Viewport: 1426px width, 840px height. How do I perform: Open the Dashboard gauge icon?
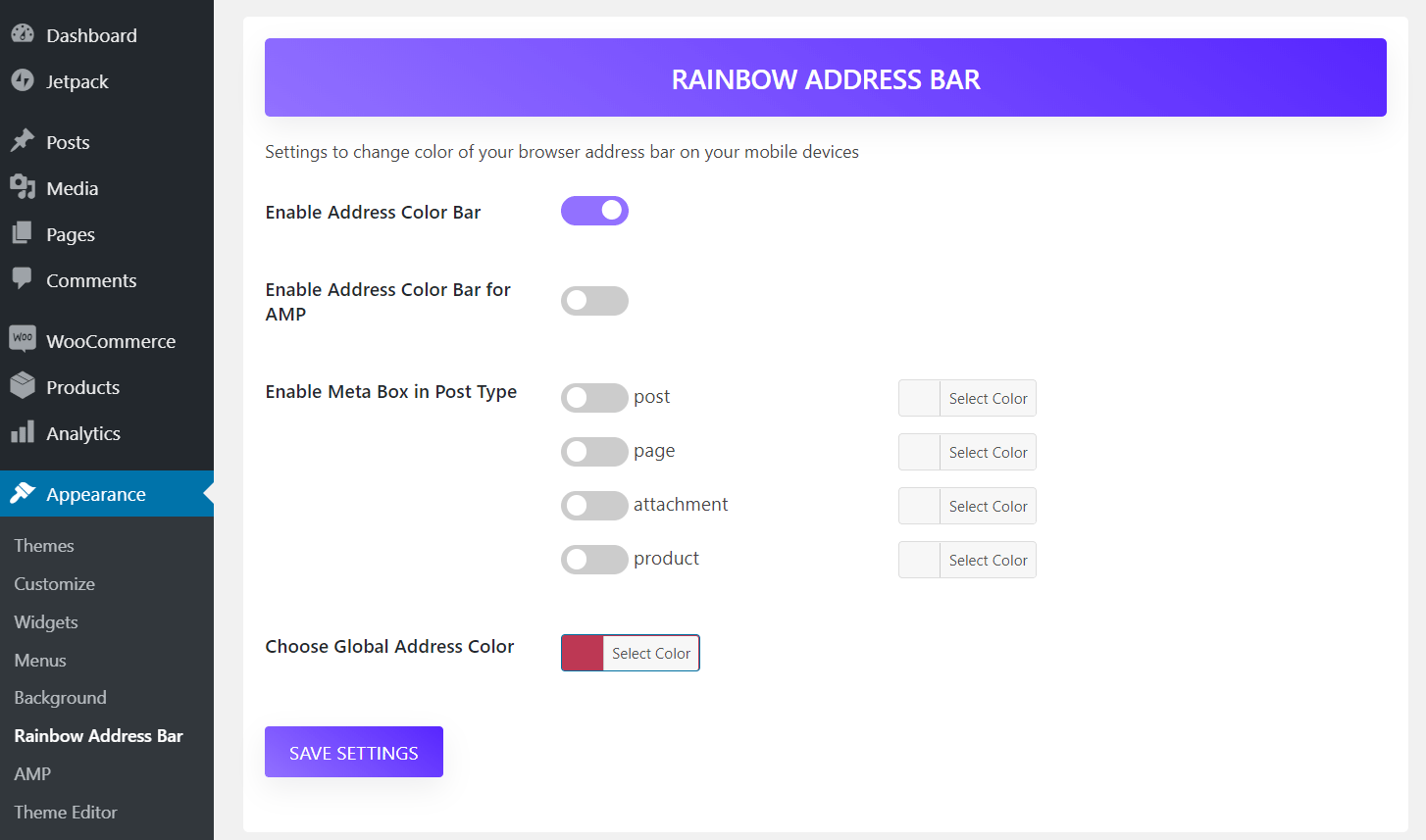click(x=23, y=34)
